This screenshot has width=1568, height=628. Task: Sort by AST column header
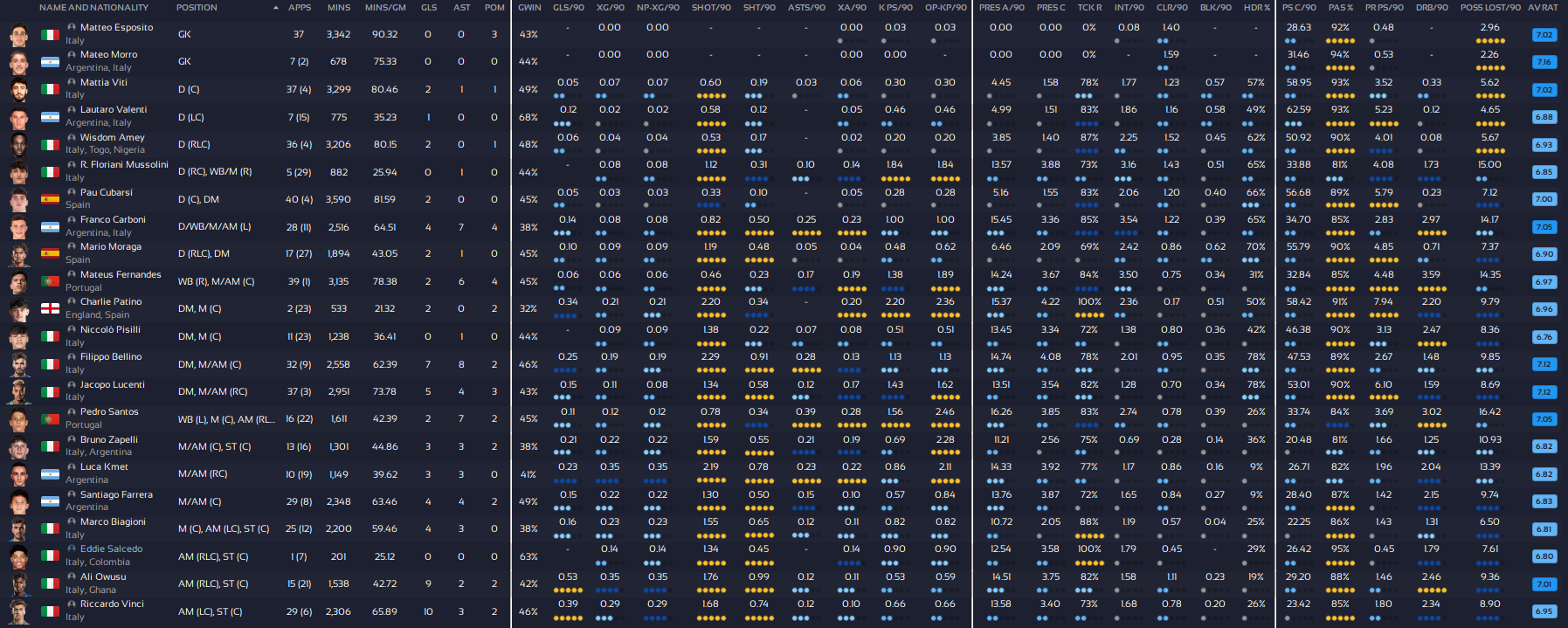coord(462,8)
